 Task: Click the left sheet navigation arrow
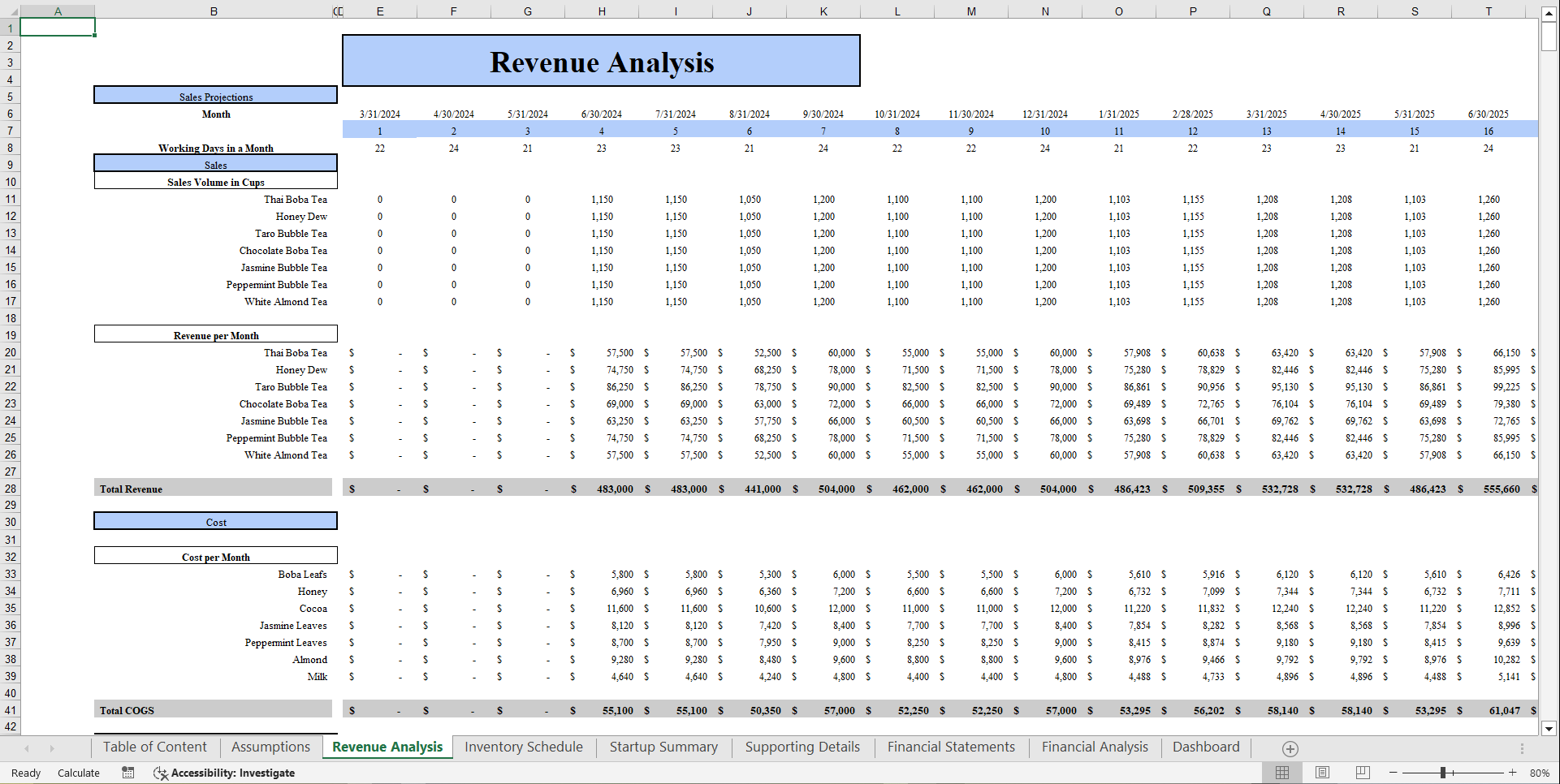pos(26,747)
